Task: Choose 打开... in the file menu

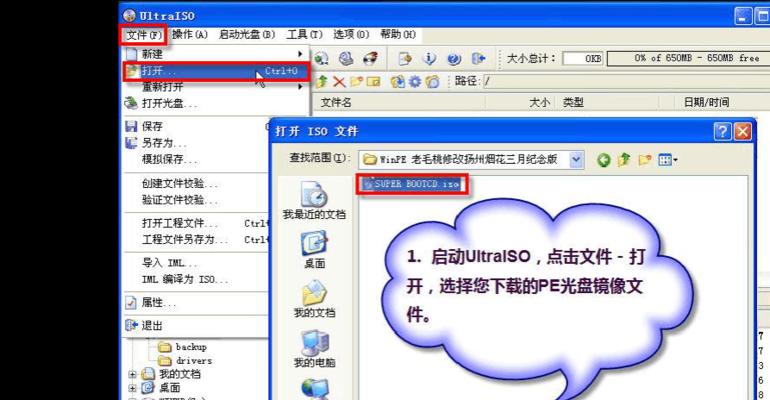Action: click(x=217, y=71)
